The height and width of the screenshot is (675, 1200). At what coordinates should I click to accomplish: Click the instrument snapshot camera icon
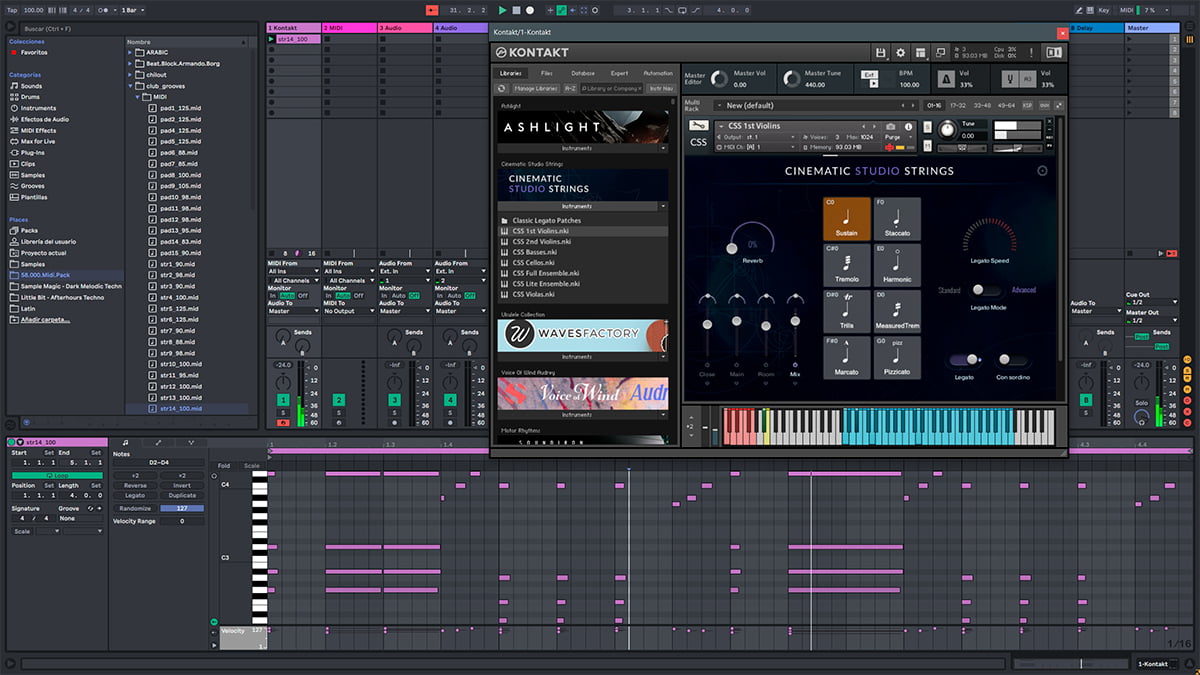coord(891,127)
